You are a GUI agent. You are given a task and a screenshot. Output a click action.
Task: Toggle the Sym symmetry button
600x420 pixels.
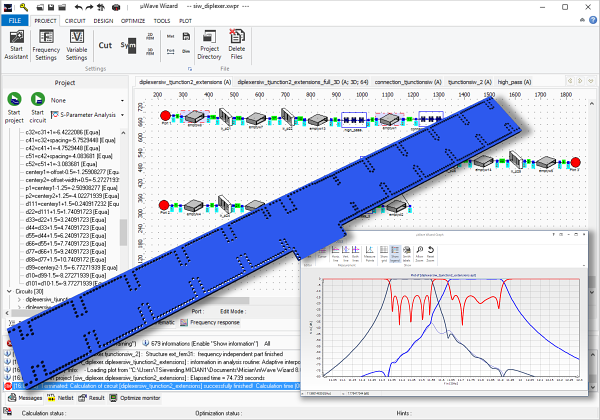click(129, 46)
